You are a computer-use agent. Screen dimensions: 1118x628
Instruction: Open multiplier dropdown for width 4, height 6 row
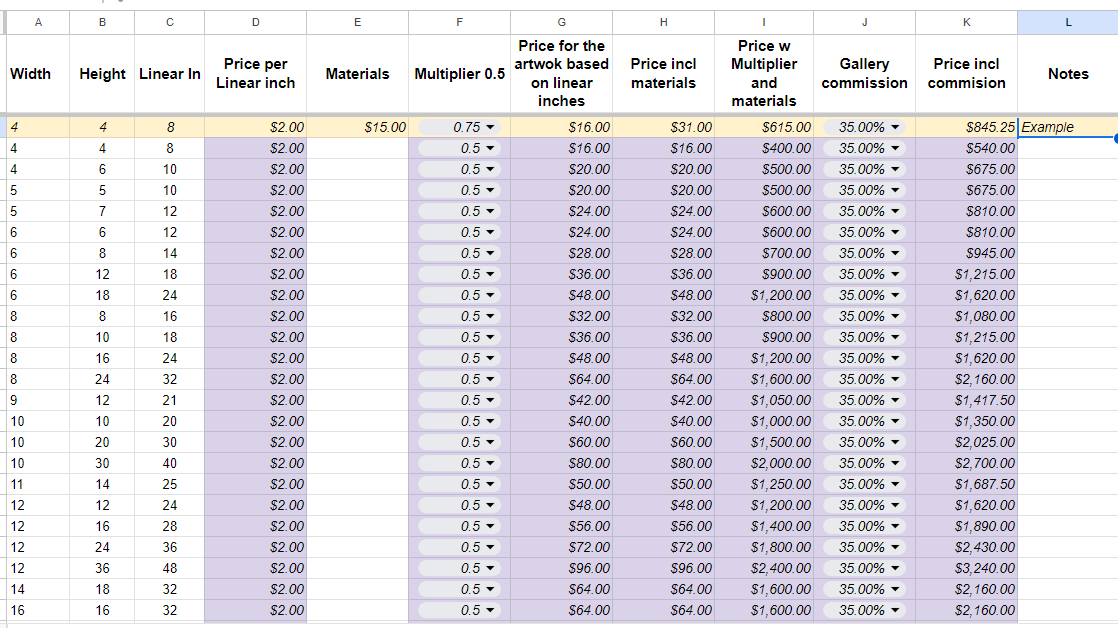pos(459,169)
